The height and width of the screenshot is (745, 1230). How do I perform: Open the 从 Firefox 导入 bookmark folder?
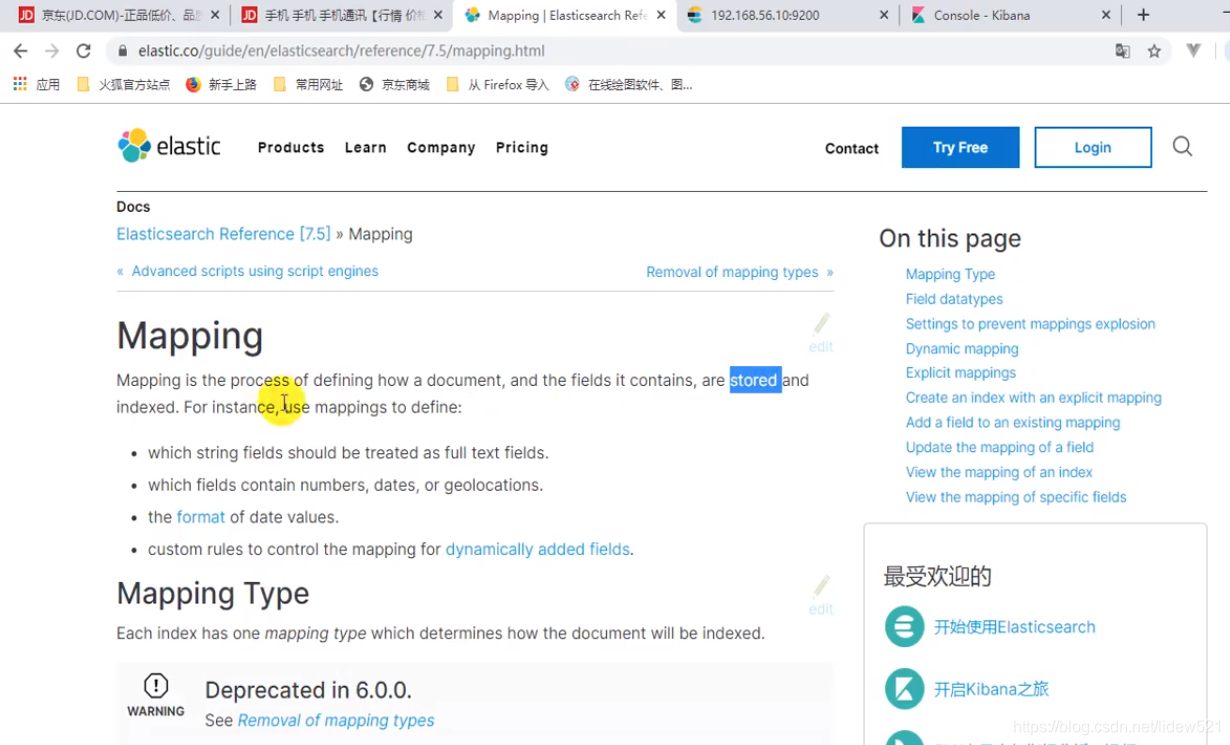point(497,85)
